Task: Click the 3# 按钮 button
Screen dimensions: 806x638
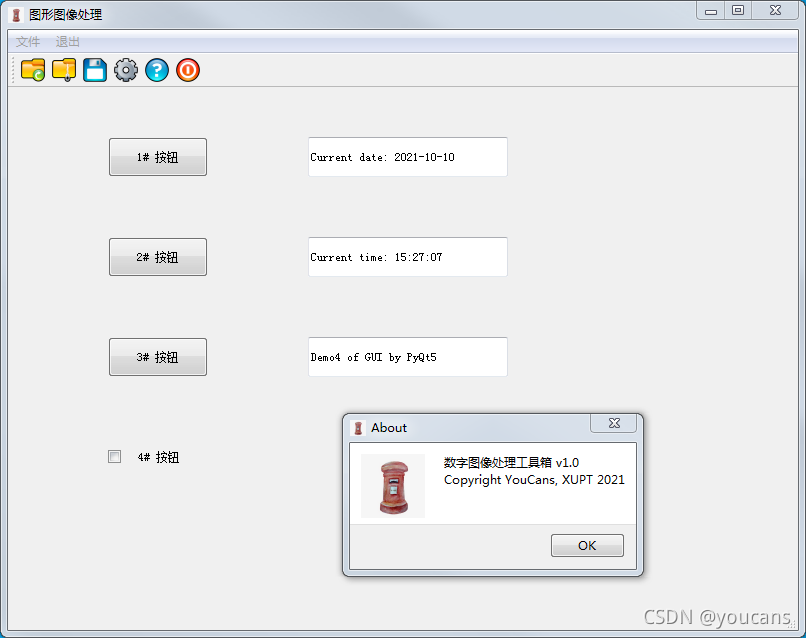Action: pos(158,357)
